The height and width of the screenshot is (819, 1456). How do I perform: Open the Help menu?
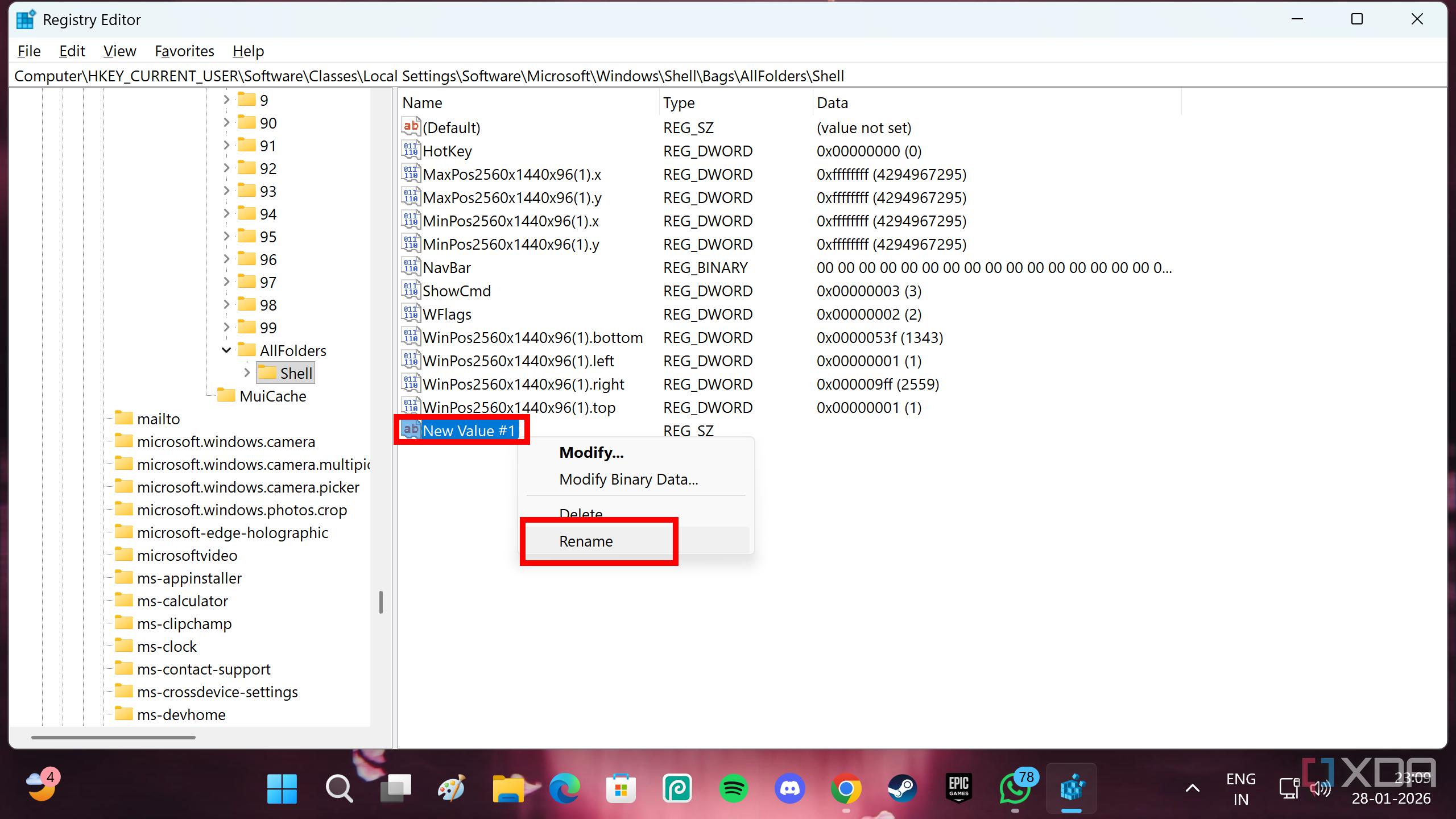click(248, 51)
